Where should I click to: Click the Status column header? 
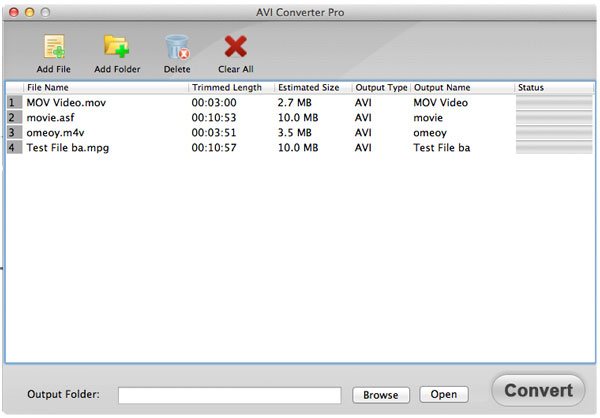coord(554,88)
